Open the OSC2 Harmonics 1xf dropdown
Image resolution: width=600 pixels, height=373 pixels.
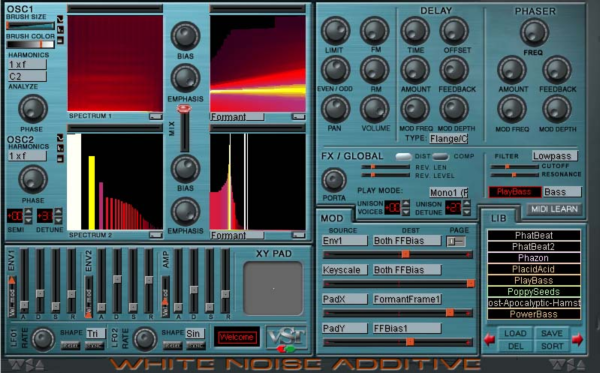click(27, 156)
